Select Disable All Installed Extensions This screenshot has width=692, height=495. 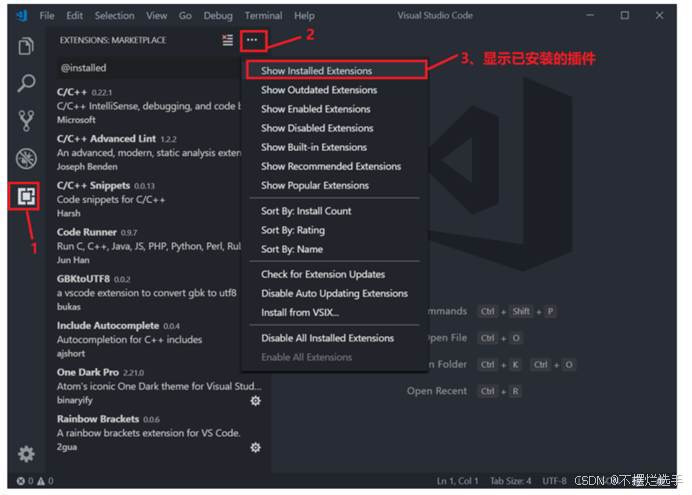coord(335,338)
